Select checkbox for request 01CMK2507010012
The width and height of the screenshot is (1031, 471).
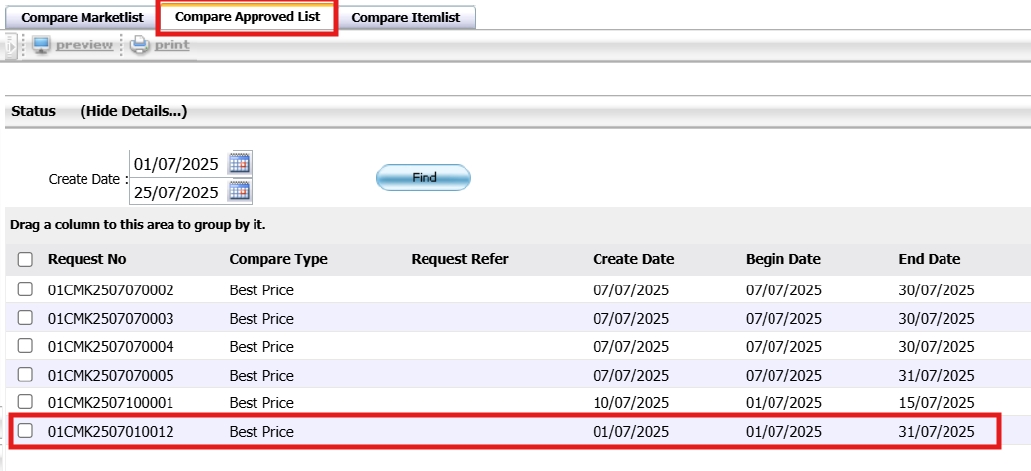(25, 431)
